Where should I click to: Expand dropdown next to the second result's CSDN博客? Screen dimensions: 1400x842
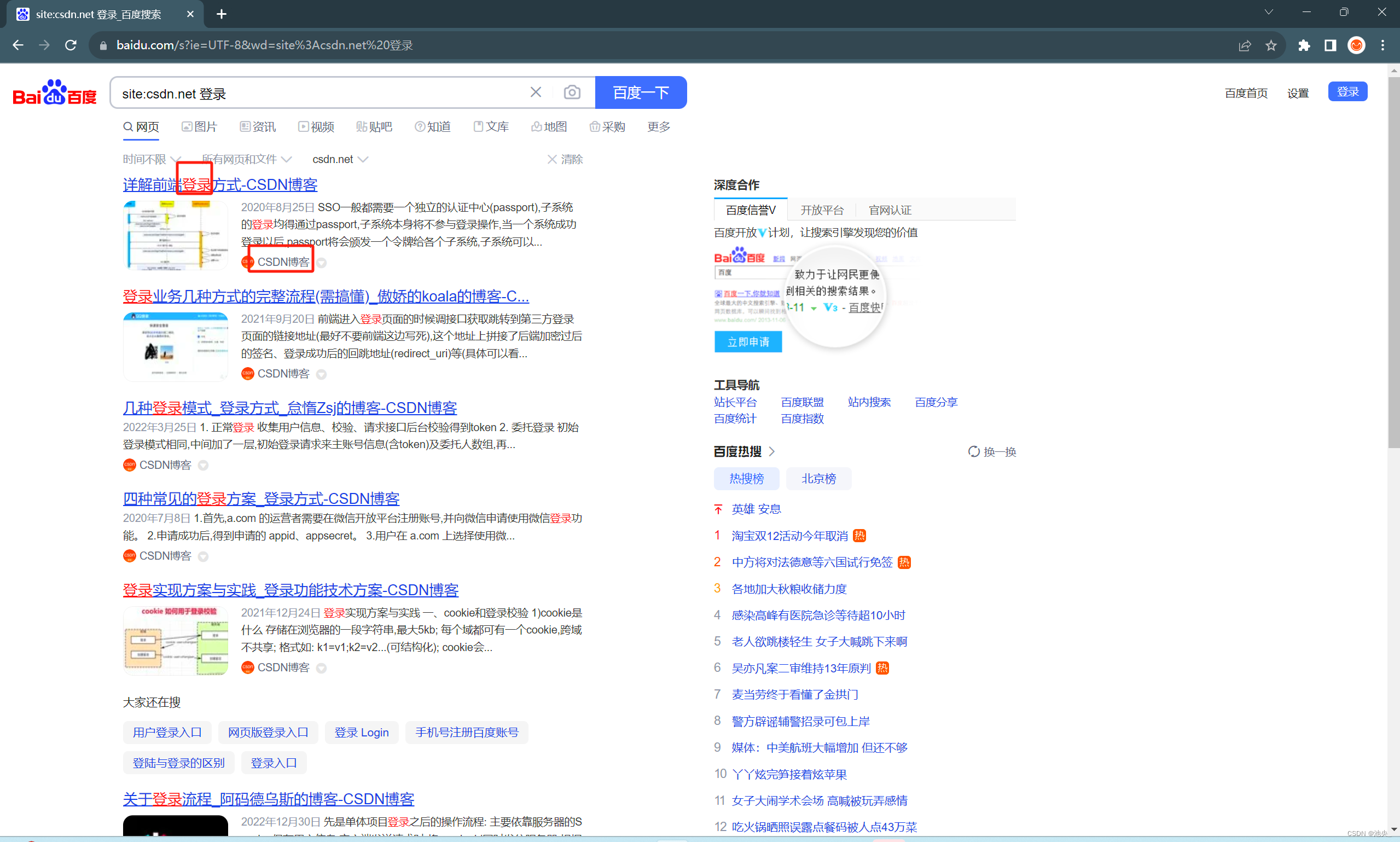321,374
